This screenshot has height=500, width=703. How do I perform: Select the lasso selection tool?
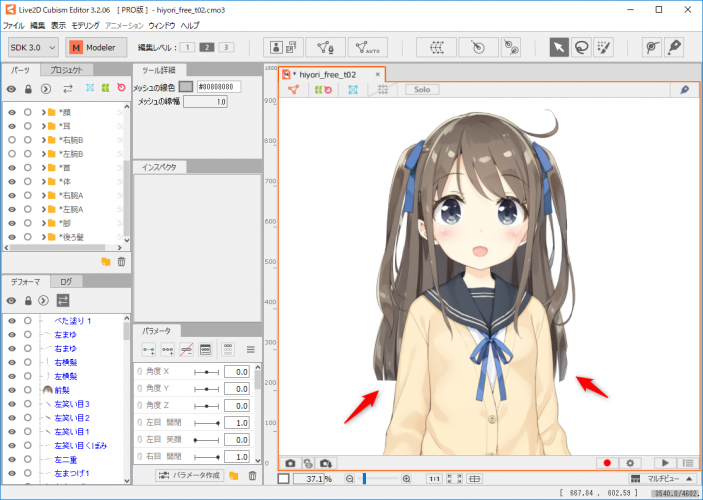[x=580, y=46]
